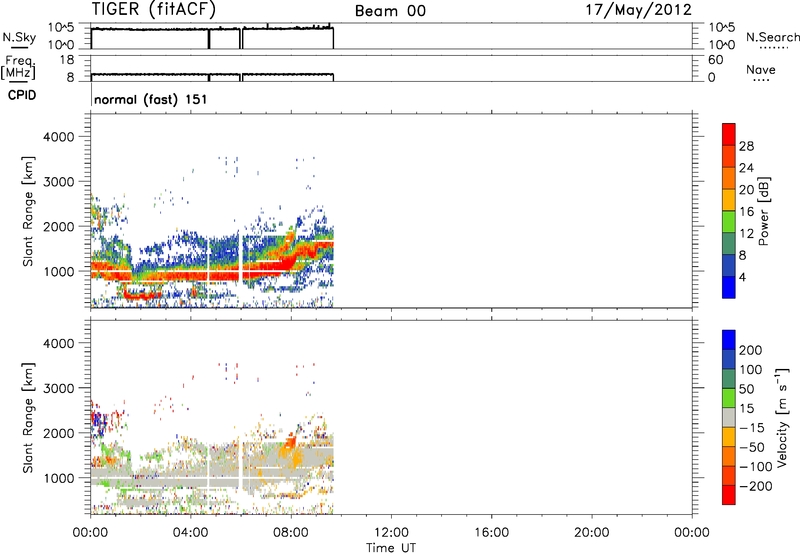The width and height of the screenshot is (800, 554).
Task: Click the left '10^5' tick of the noise panel
Action: [61, 28]
